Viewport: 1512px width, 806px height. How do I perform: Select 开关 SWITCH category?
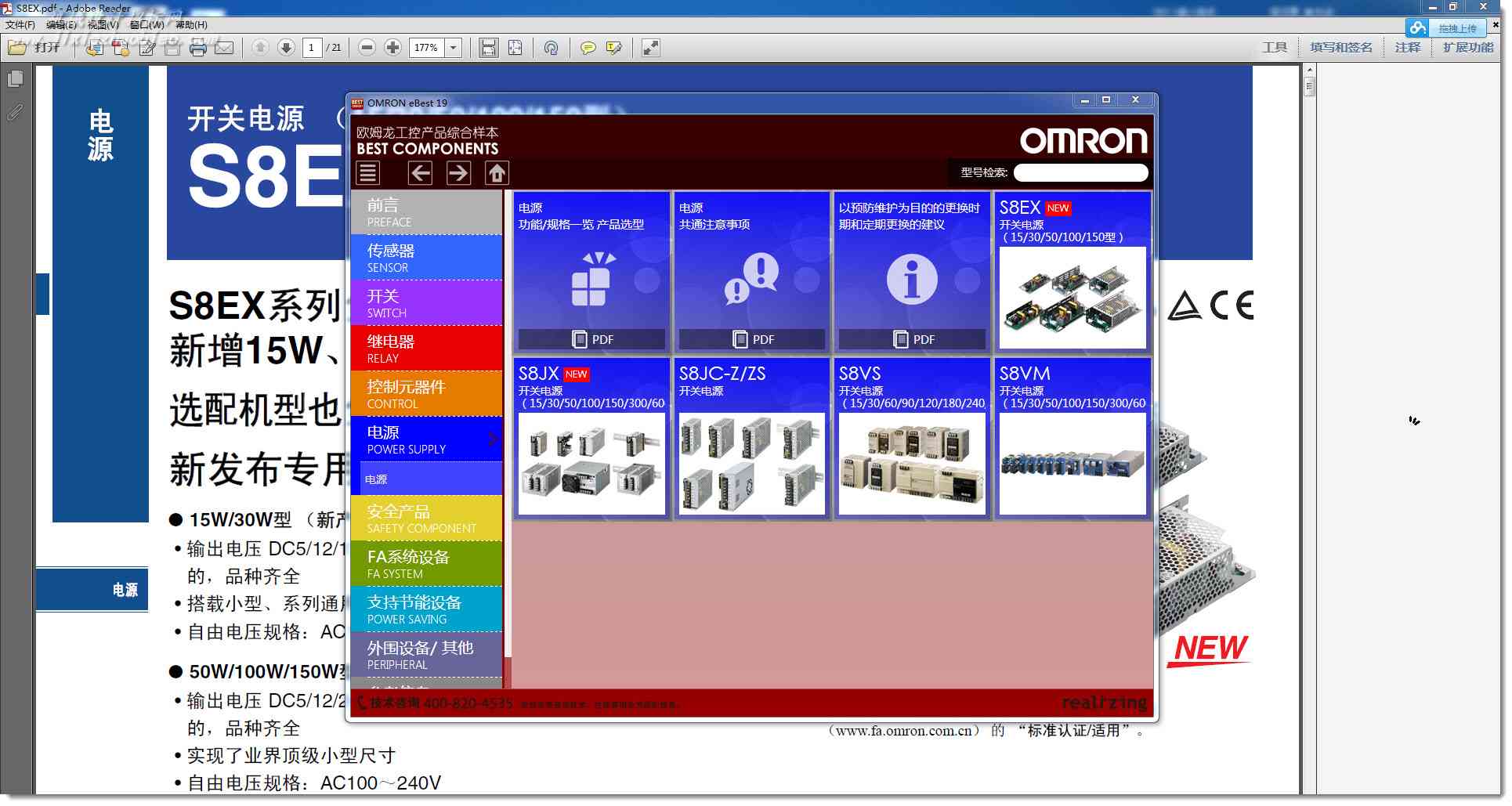point(427,303)
